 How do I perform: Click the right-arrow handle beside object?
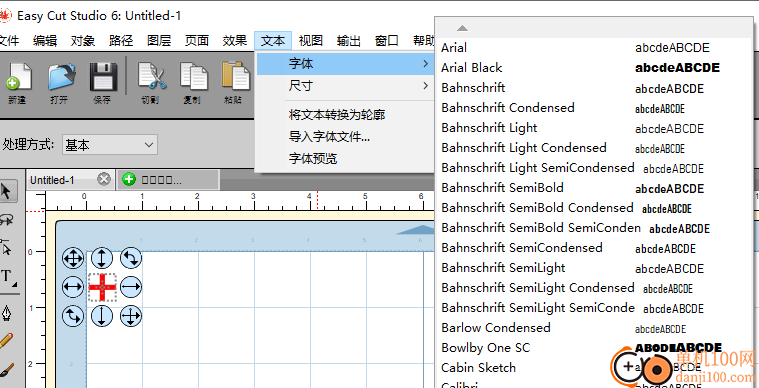coord(131,287)
